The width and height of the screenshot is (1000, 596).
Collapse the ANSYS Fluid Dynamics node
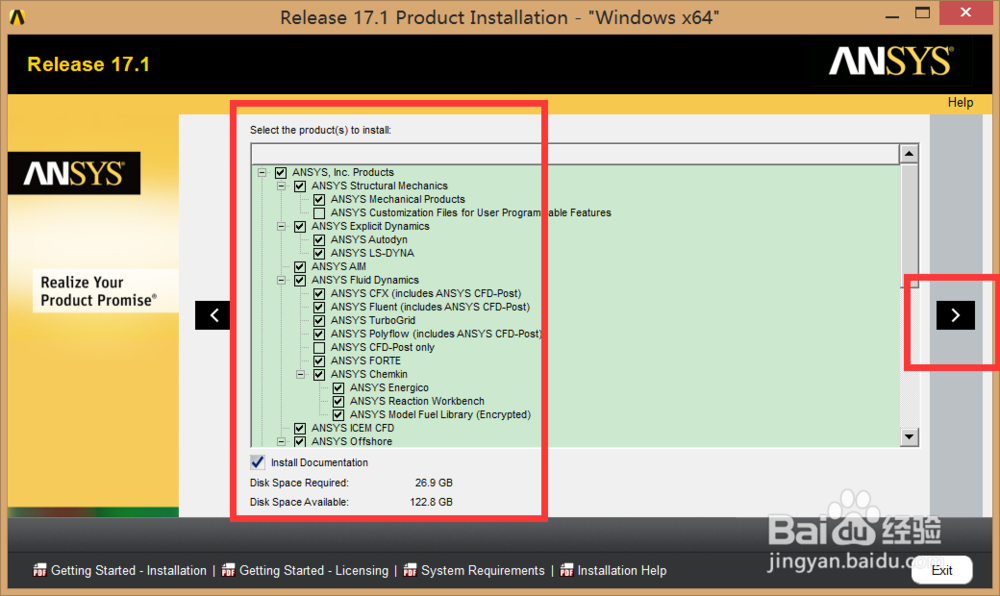[281, 280]
